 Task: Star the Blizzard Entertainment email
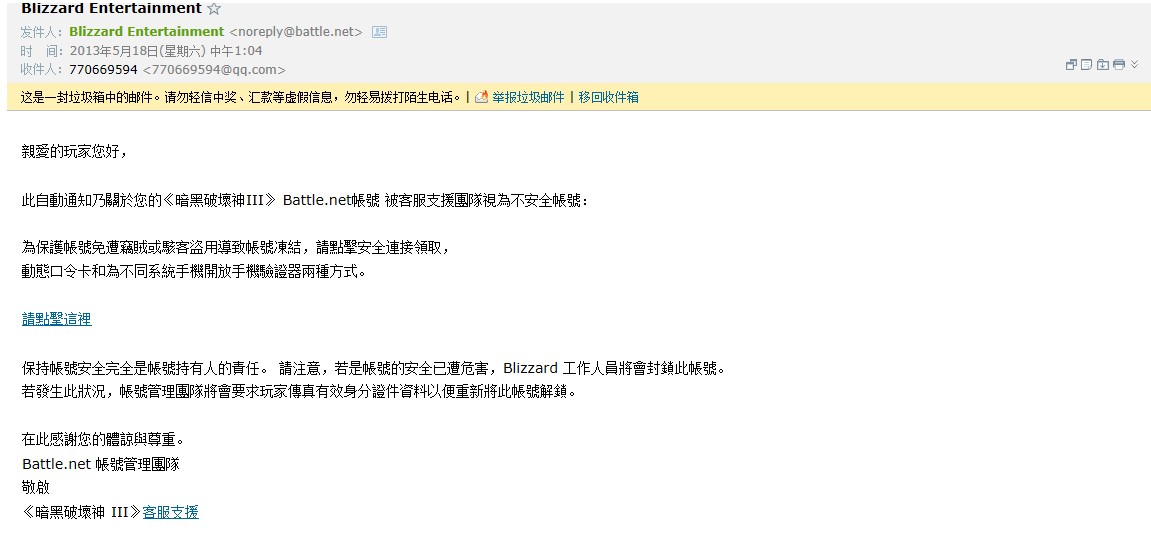point(214,9)
